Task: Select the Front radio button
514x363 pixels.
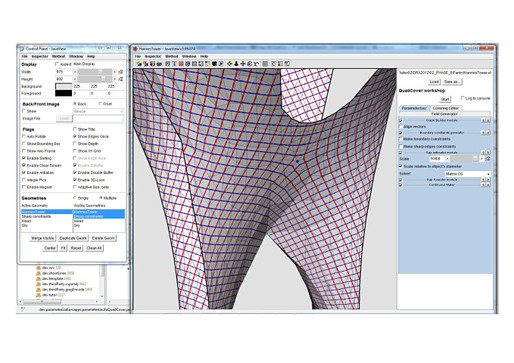Action: [x=100, y=104]
